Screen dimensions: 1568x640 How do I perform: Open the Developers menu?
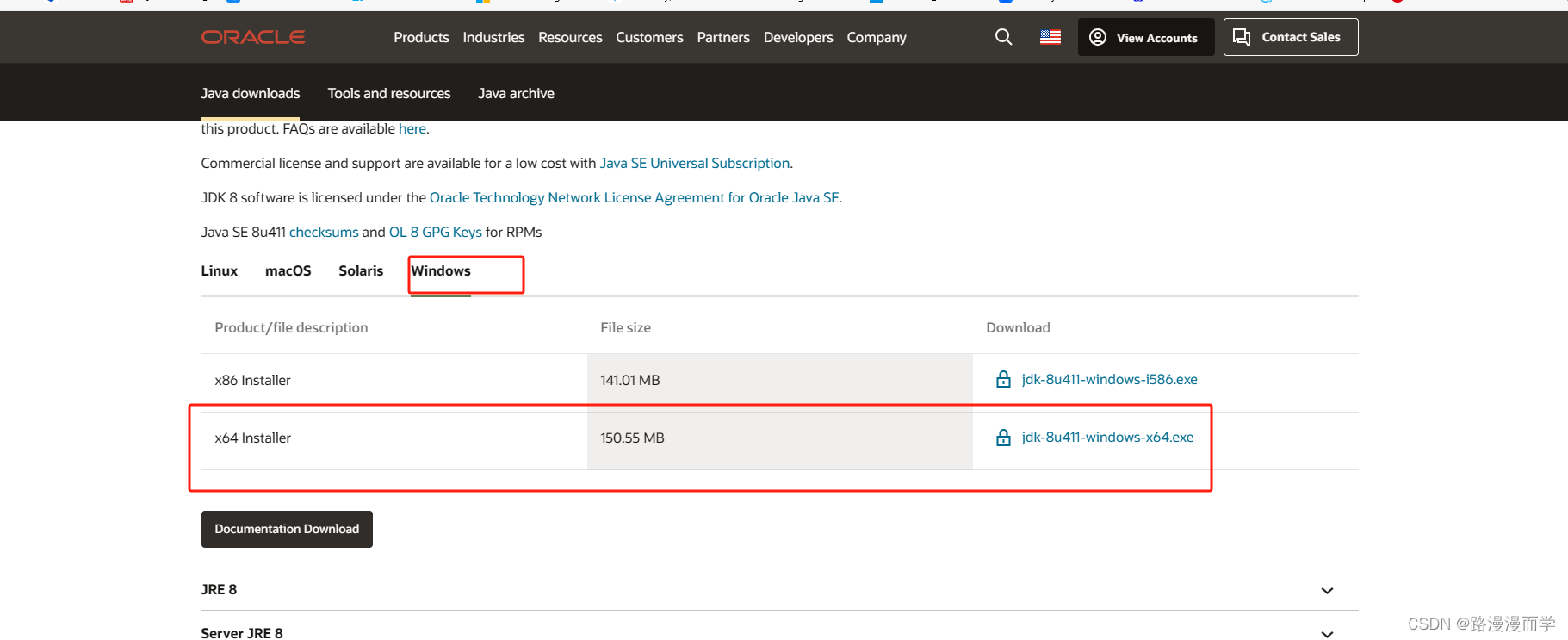(798, 37)
